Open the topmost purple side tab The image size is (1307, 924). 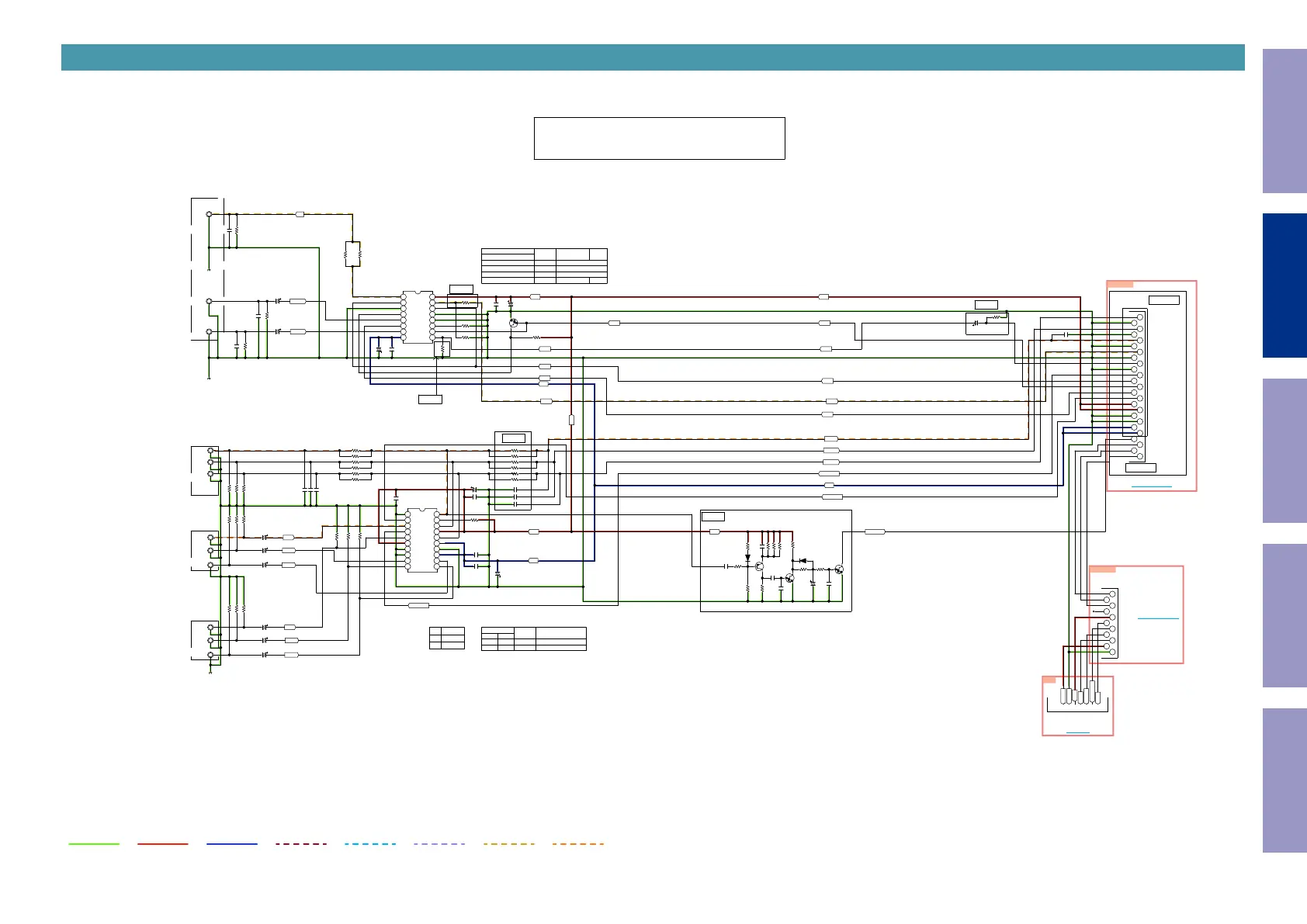point(1284,121)
